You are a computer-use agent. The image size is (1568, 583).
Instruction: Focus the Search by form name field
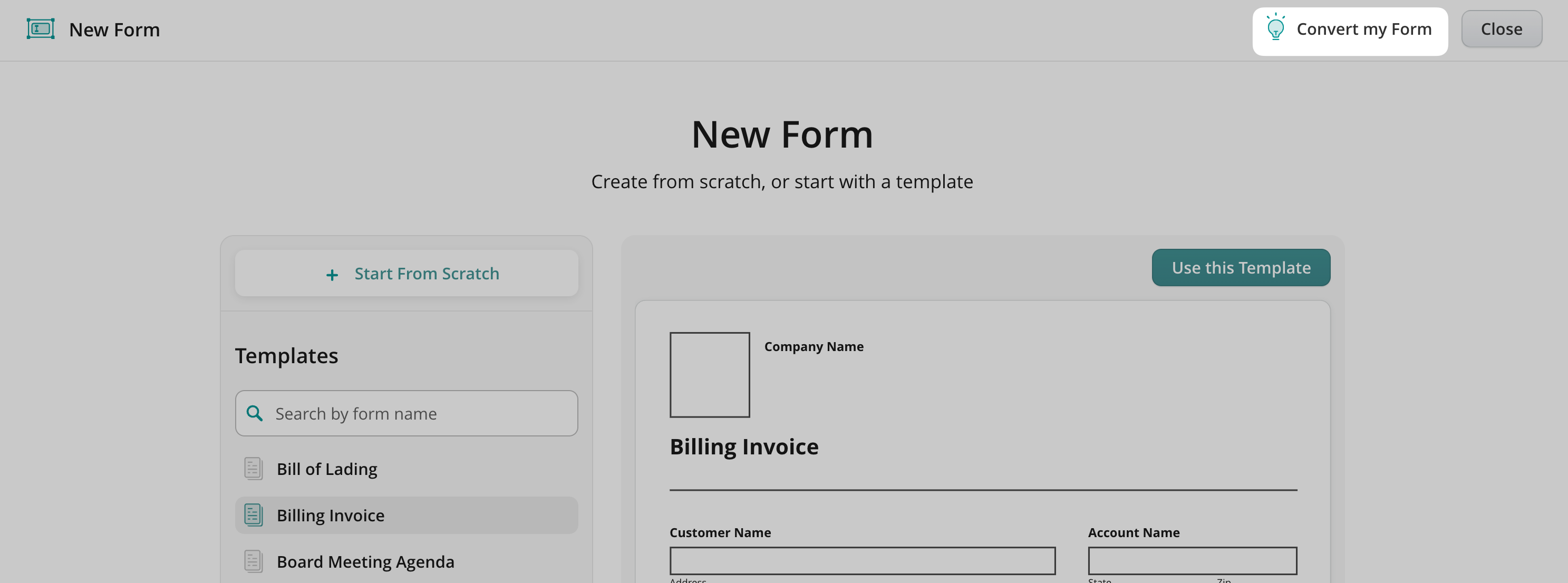tap(420, 414)
